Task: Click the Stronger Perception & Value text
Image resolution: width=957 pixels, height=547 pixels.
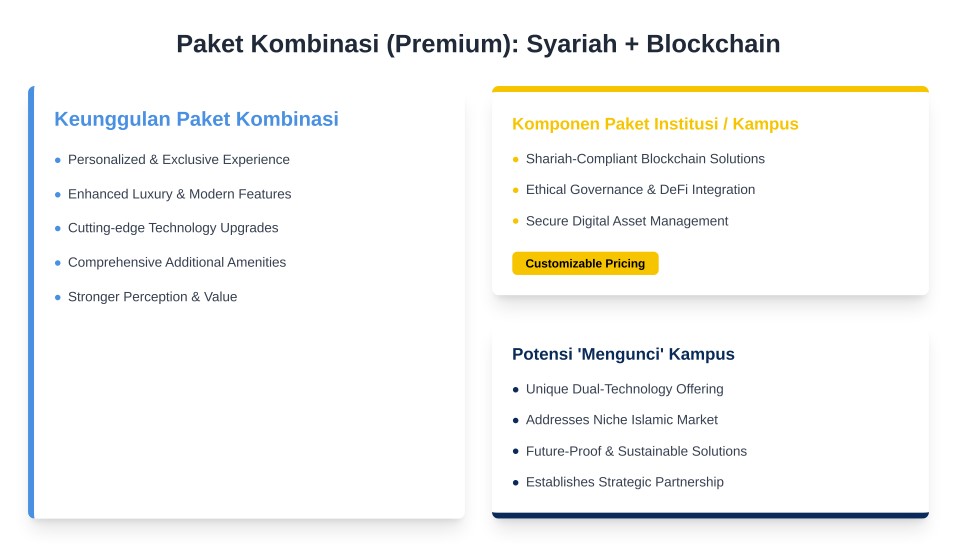Action: click(152, 297)
